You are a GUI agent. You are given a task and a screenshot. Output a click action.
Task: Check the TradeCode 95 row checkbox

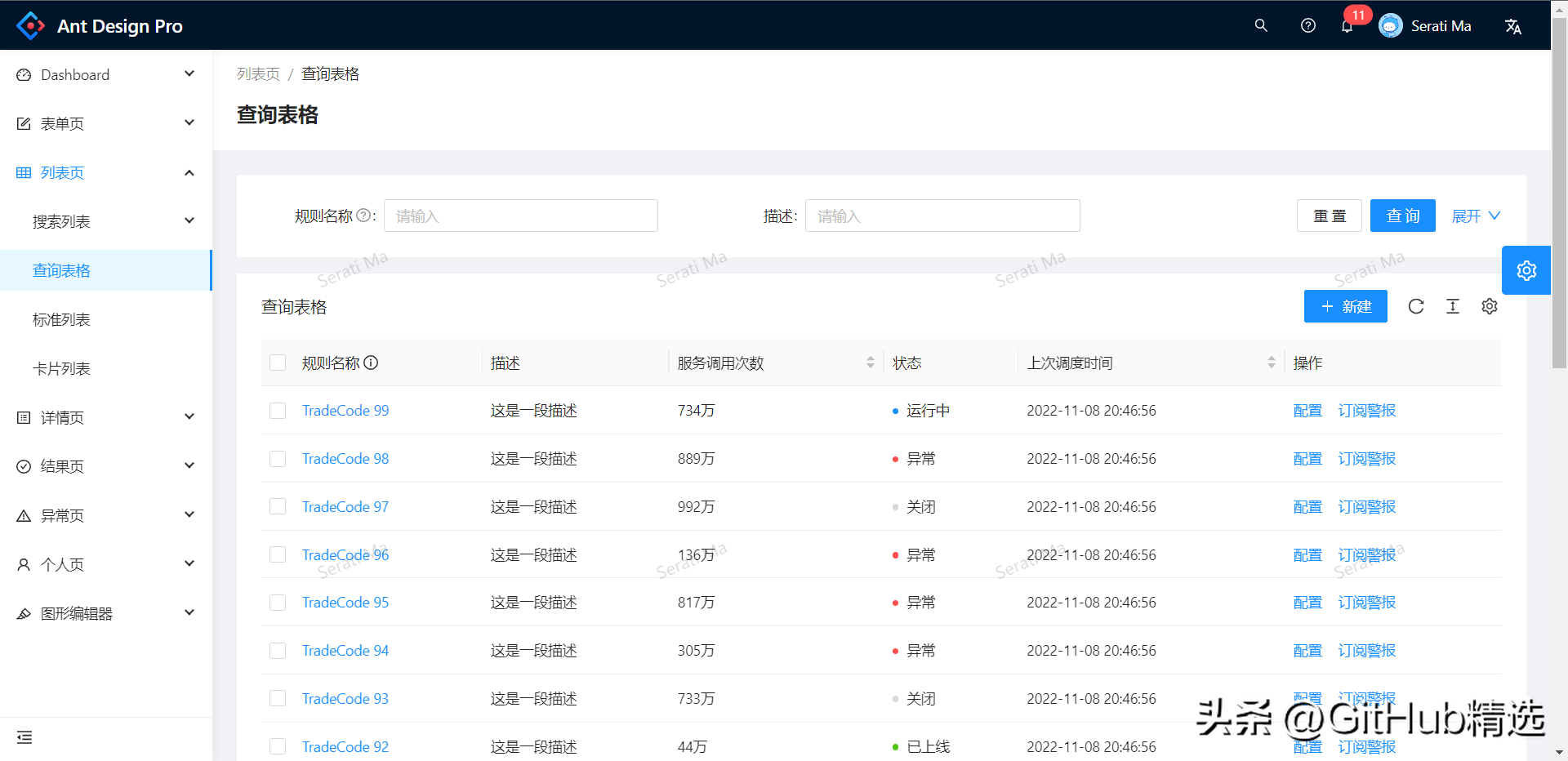(277, 602)
